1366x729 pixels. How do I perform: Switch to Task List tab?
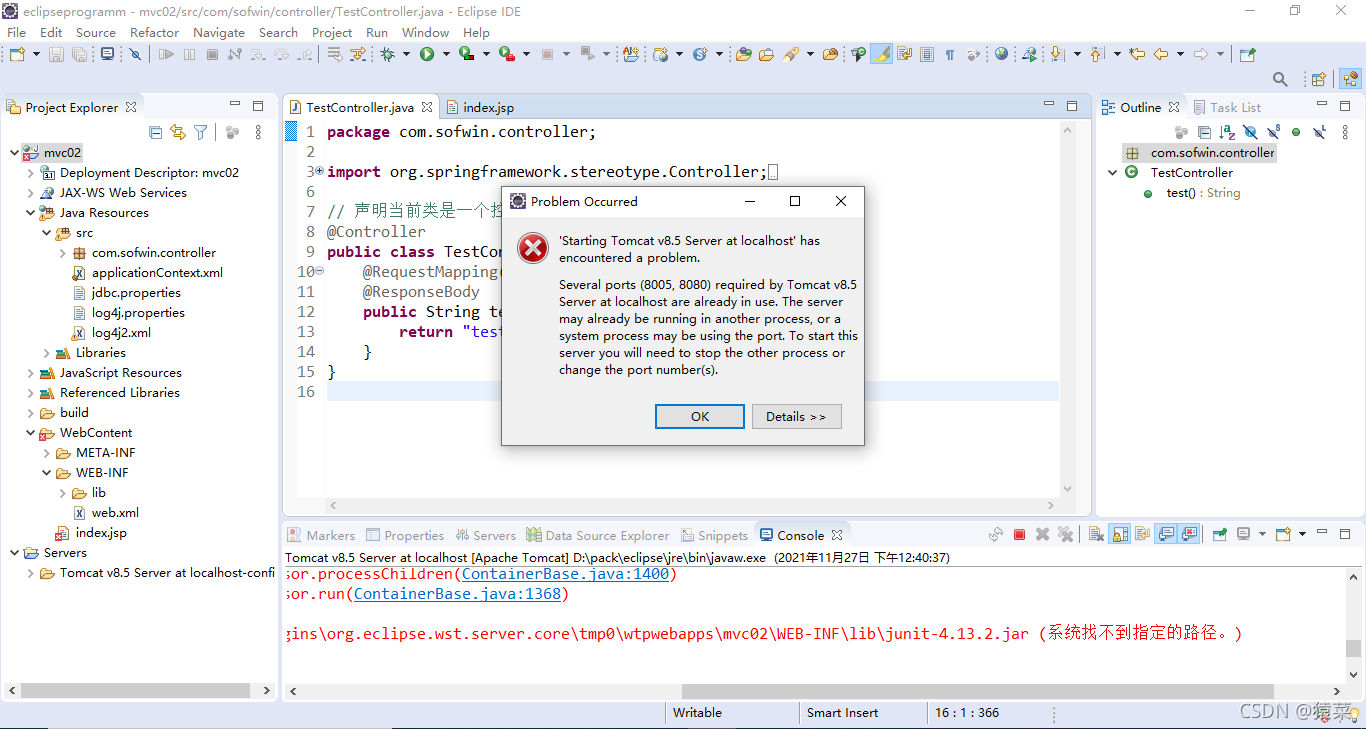(x=1226, y=107)
